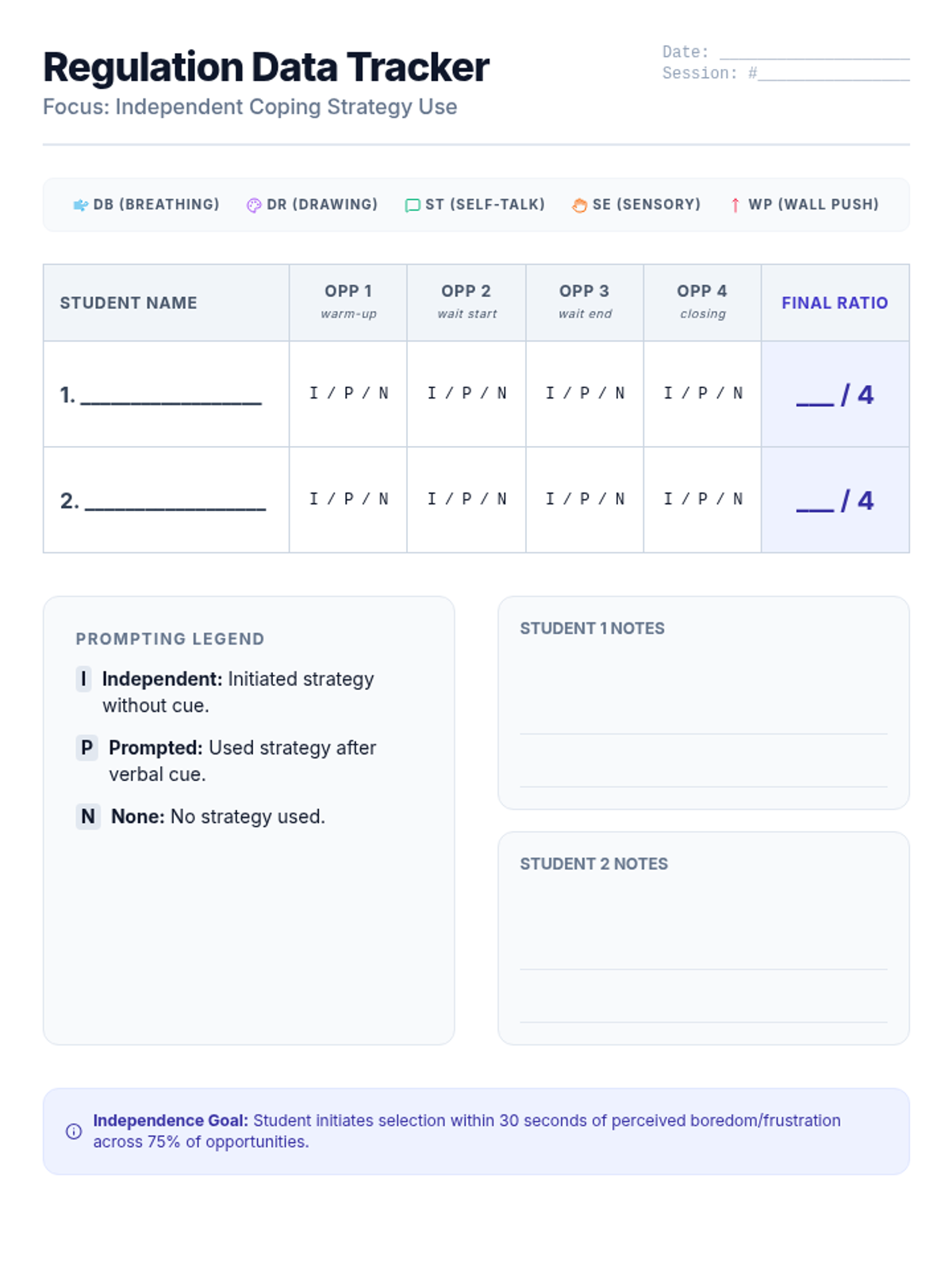
Task: Click the Session number field
Action: [x=833, y=74]
